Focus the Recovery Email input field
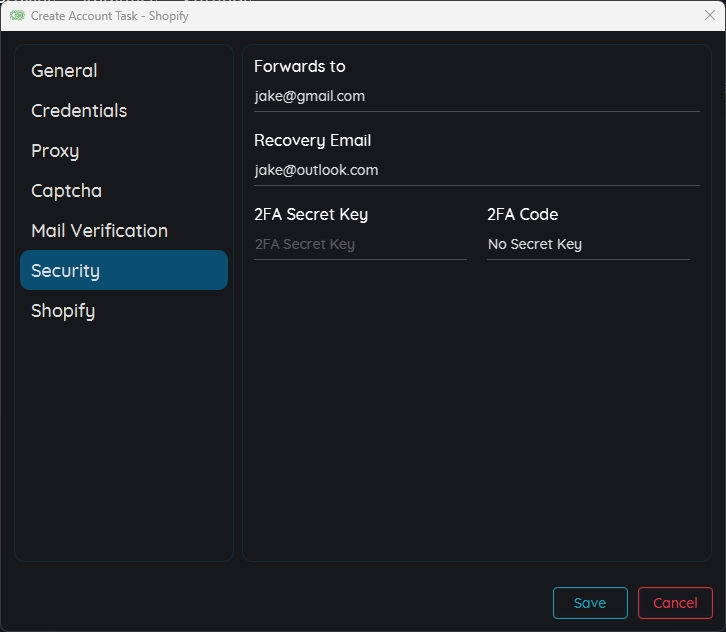This screenshot has width=726, height=632. (476, 171)
